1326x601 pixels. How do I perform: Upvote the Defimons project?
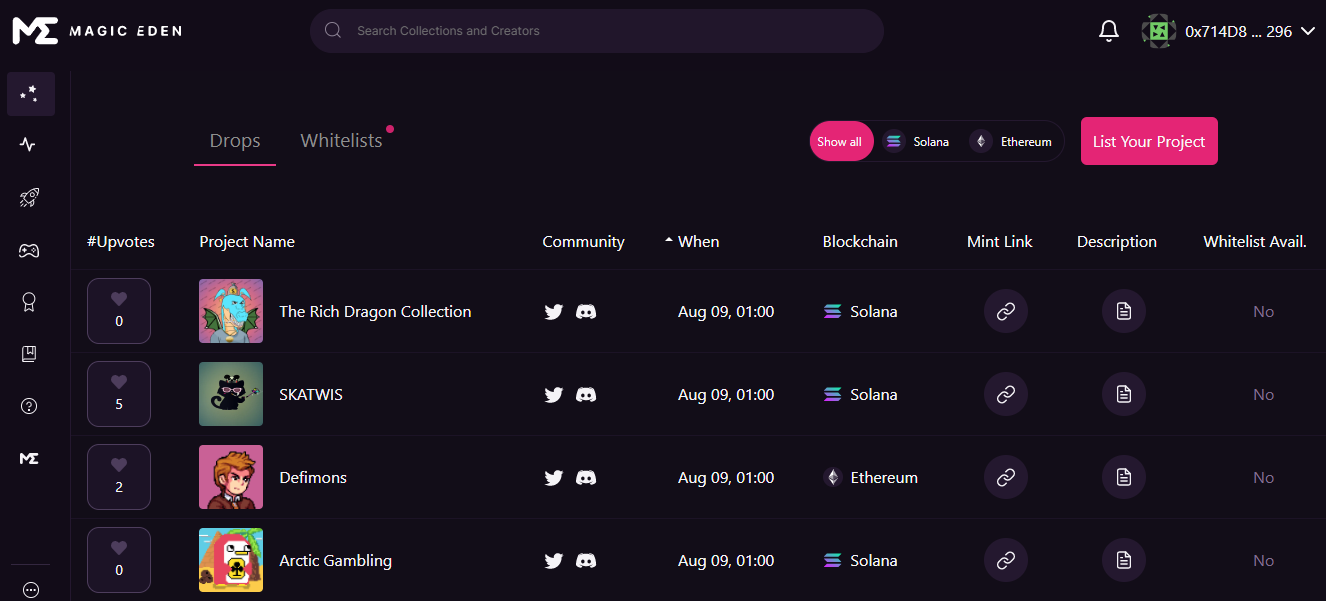pyautogui.click(x=119, y=477)
